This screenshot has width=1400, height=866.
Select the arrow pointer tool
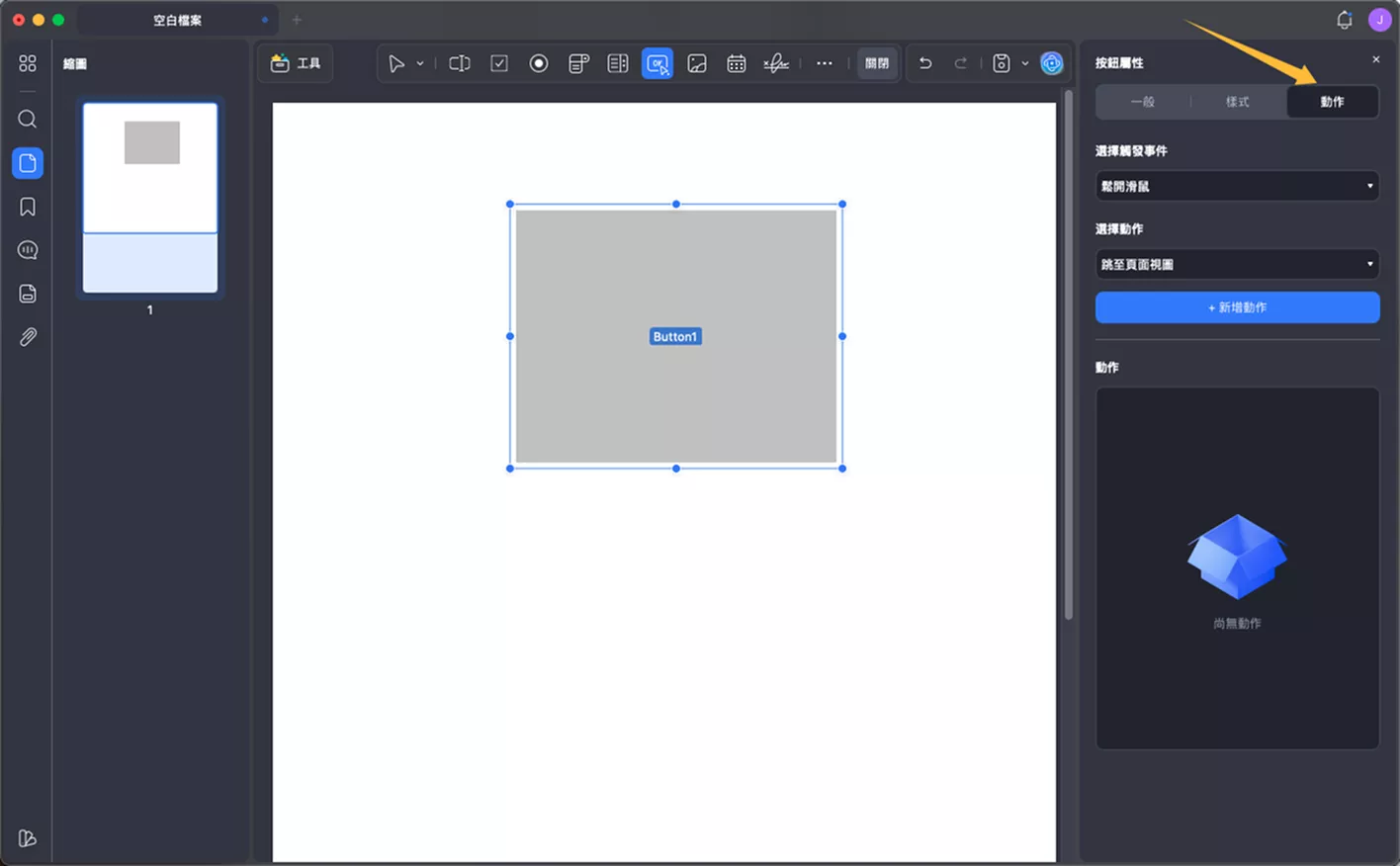click(396, 63)
